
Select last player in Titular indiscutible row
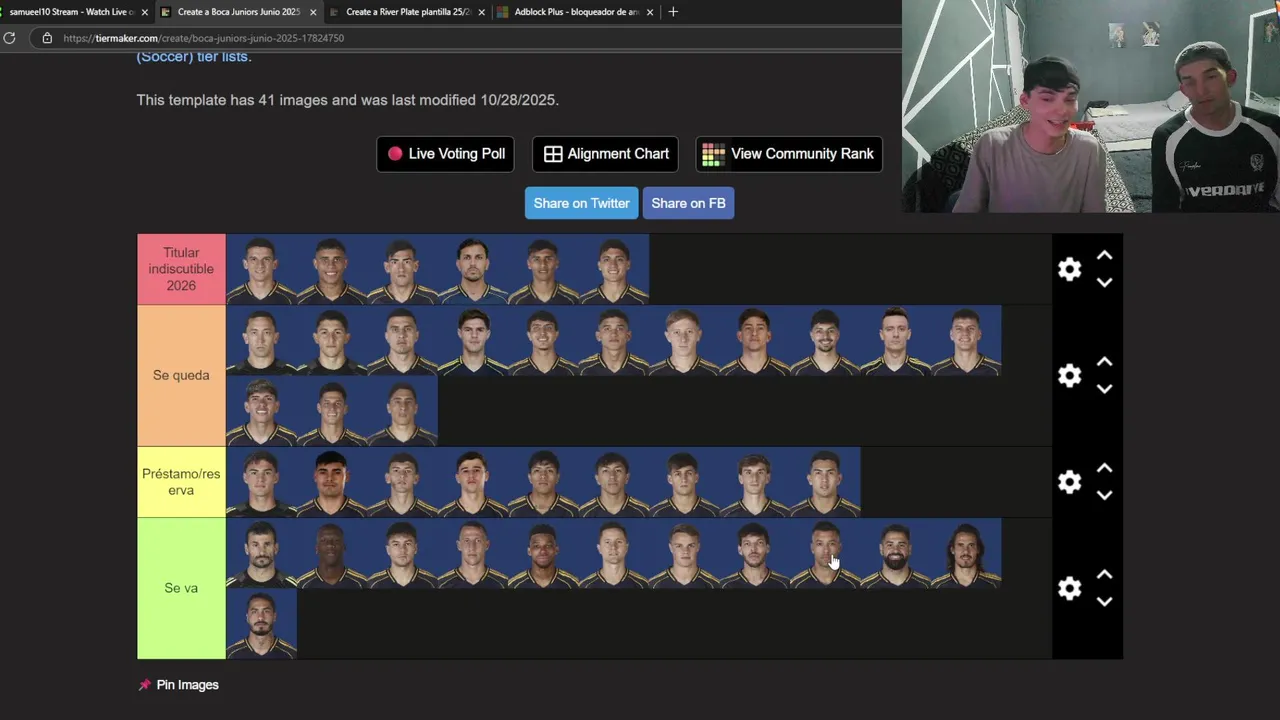tap(614, 269)
